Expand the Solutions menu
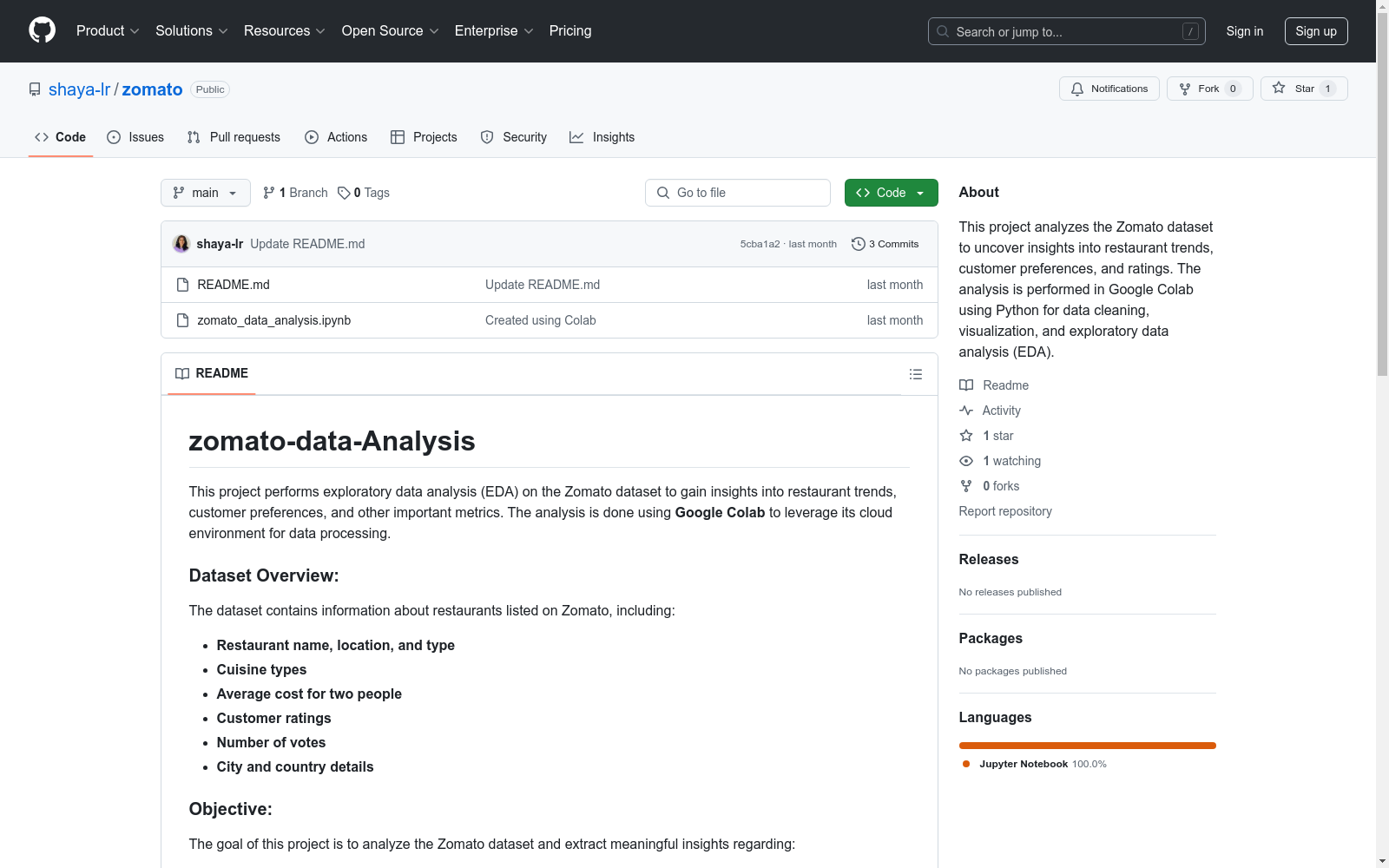 (x=191, y=31)
